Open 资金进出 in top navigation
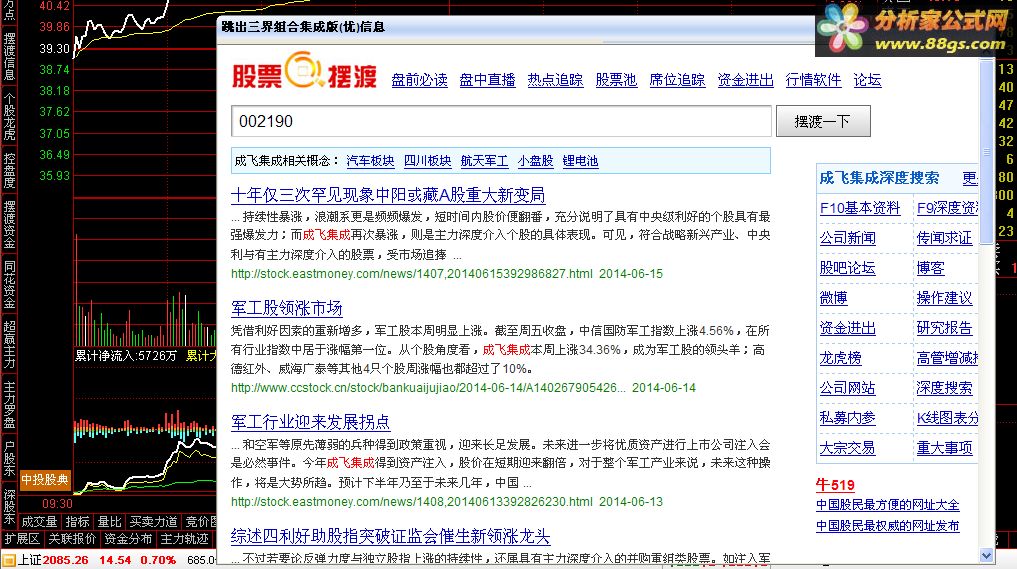This screenshot has width=1017, height=569. click(x=745, y=80)
